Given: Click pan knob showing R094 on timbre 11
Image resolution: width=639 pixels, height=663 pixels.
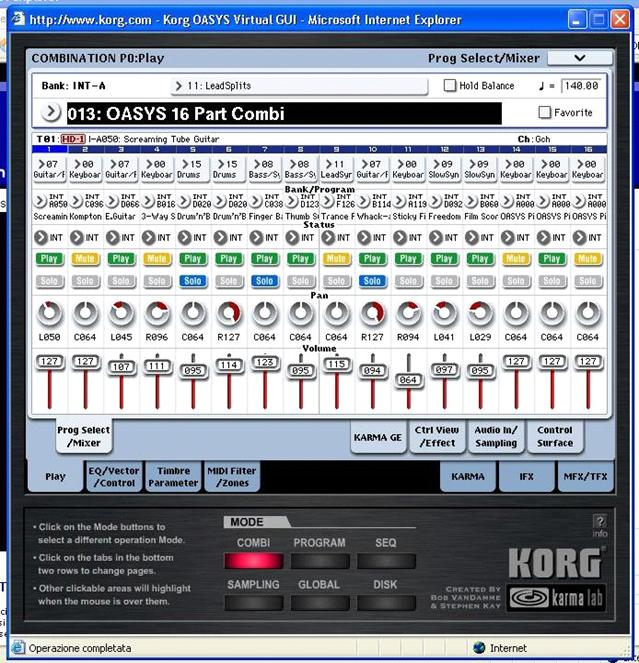Looking at the screenshot, I should pos(409,314).
